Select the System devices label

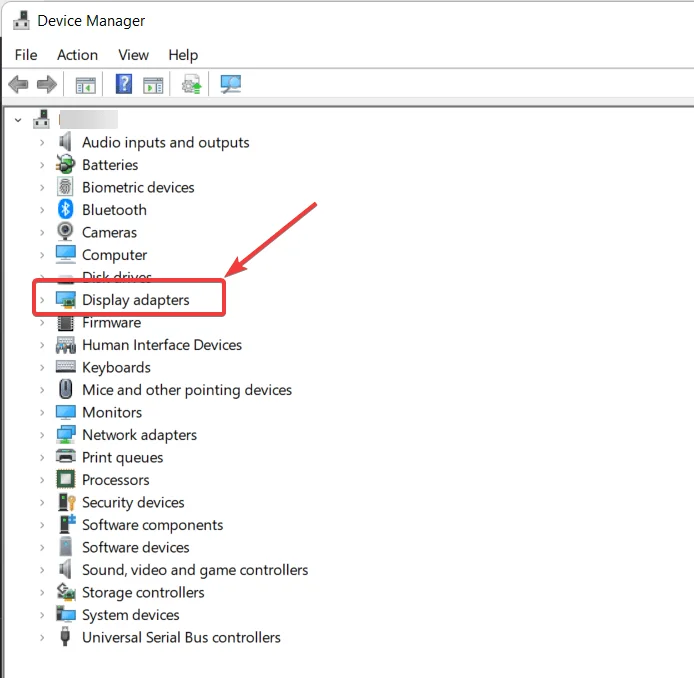pyautogui.click(x=131, y=615)
